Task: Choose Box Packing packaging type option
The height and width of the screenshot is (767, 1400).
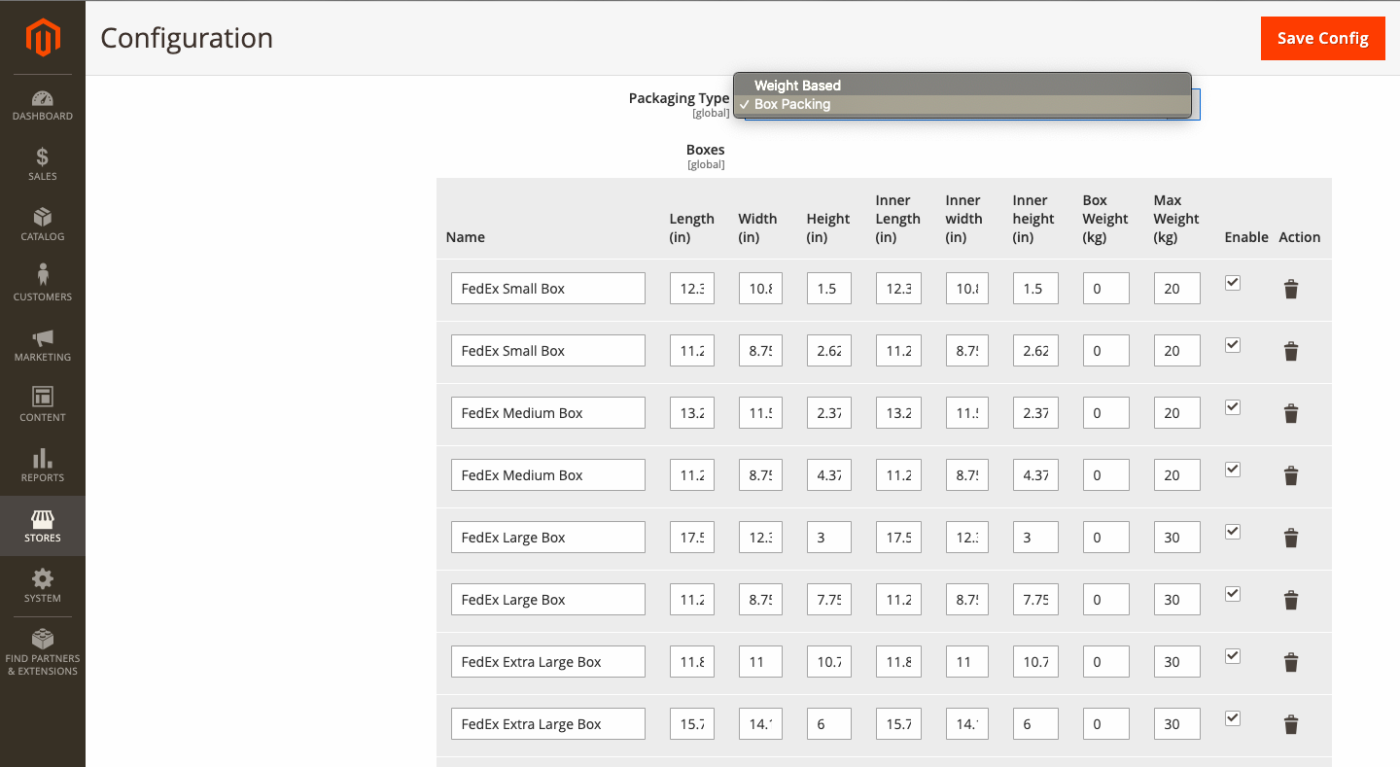Action: click(962, 104)
